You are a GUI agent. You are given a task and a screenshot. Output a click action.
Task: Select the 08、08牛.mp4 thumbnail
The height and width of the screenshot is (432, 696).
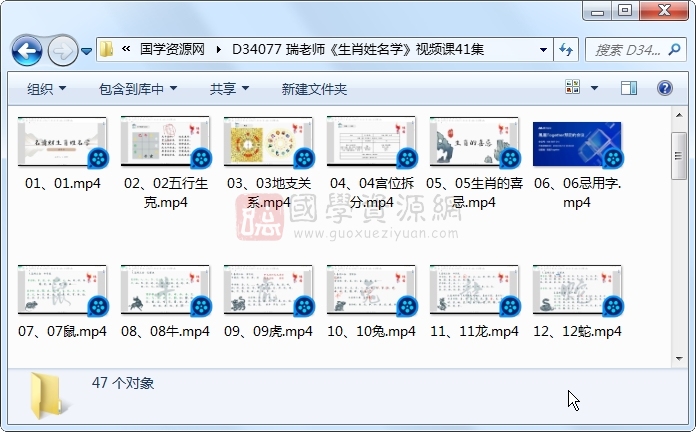point(166,290)
